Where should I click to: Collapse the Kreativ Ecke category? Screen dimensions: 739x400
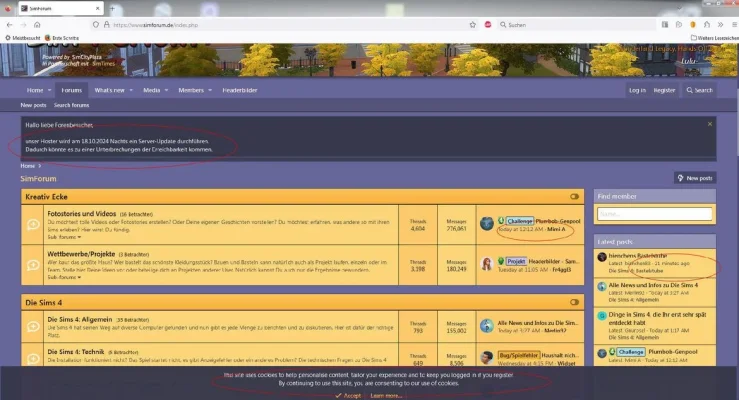(x=574, y=196)
